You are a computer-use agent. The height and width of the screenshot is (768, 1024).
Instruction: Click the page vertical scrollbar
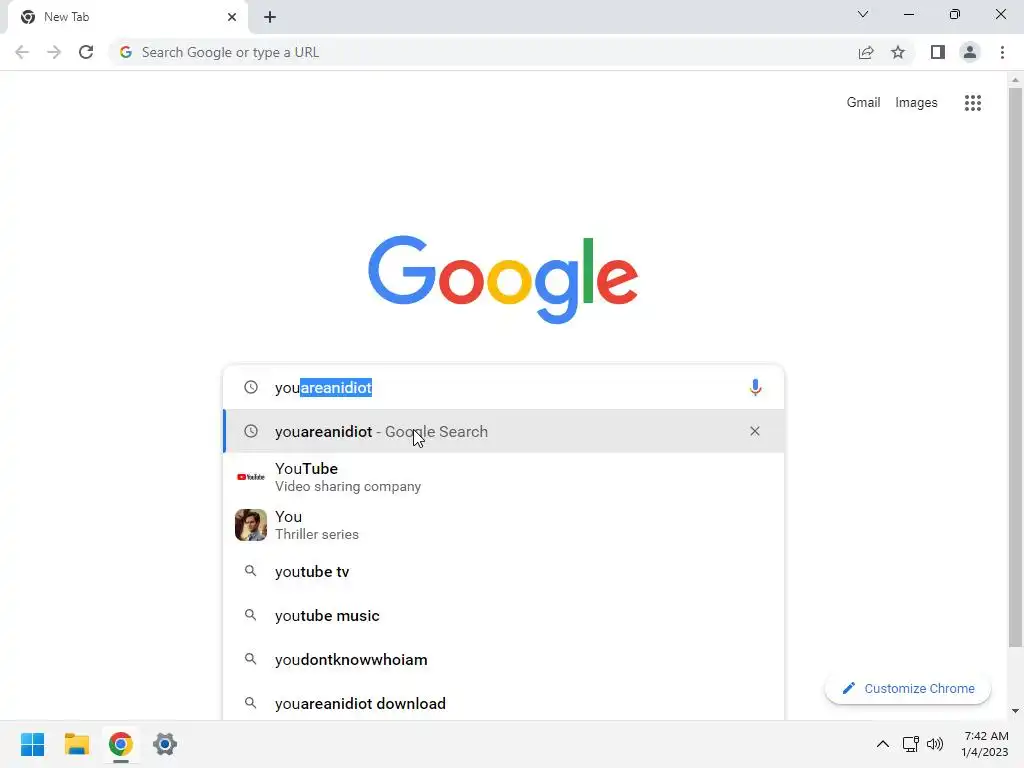tap(1015, 367)
